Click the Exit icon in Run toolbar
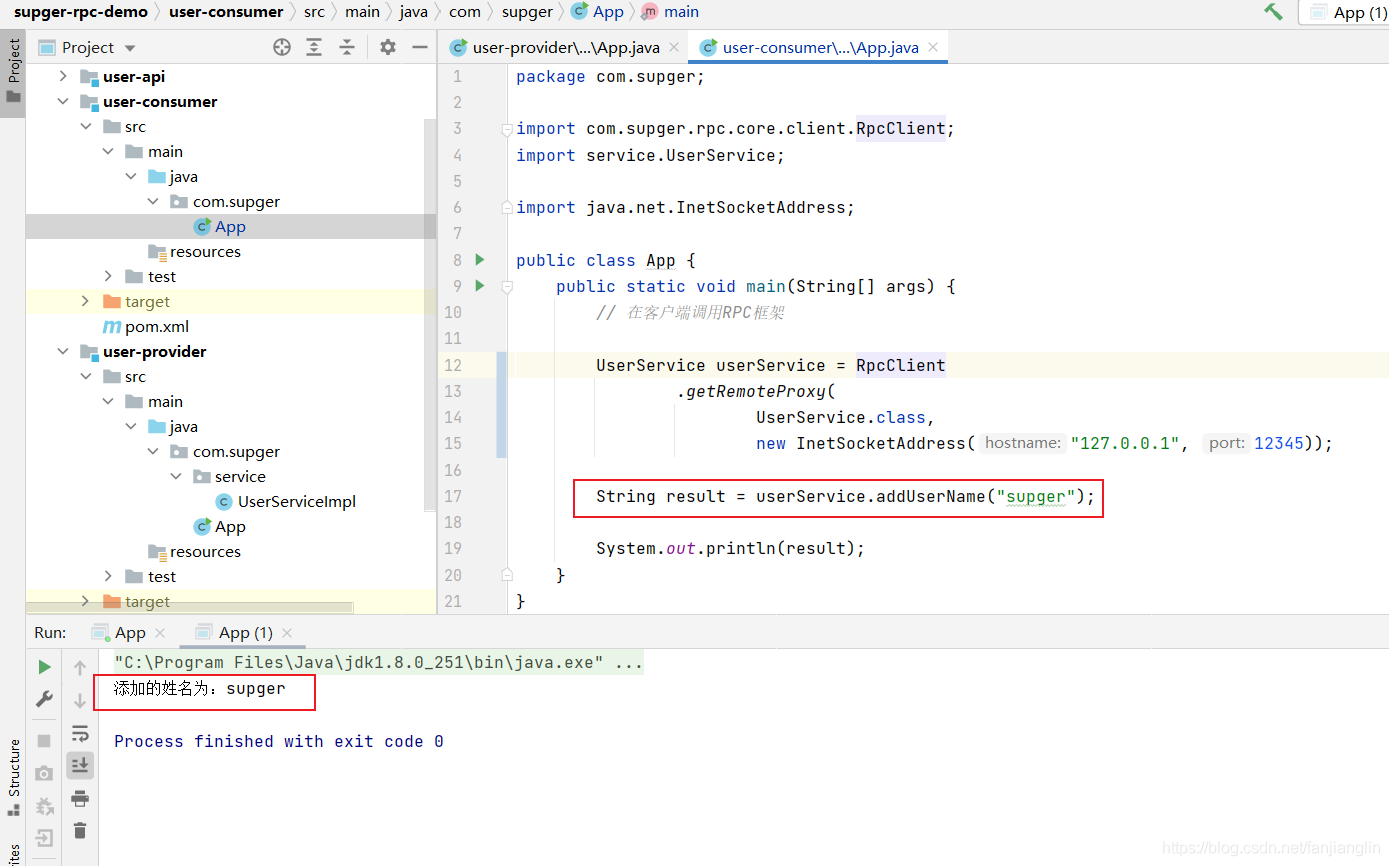The image size is (1389, 866). tap(44, 838)
